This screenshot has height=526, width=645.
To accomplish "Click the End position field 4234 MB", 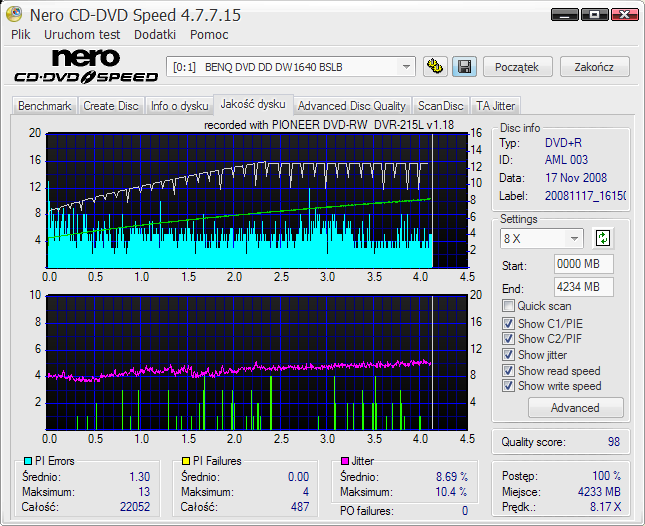I will [583, 287].
